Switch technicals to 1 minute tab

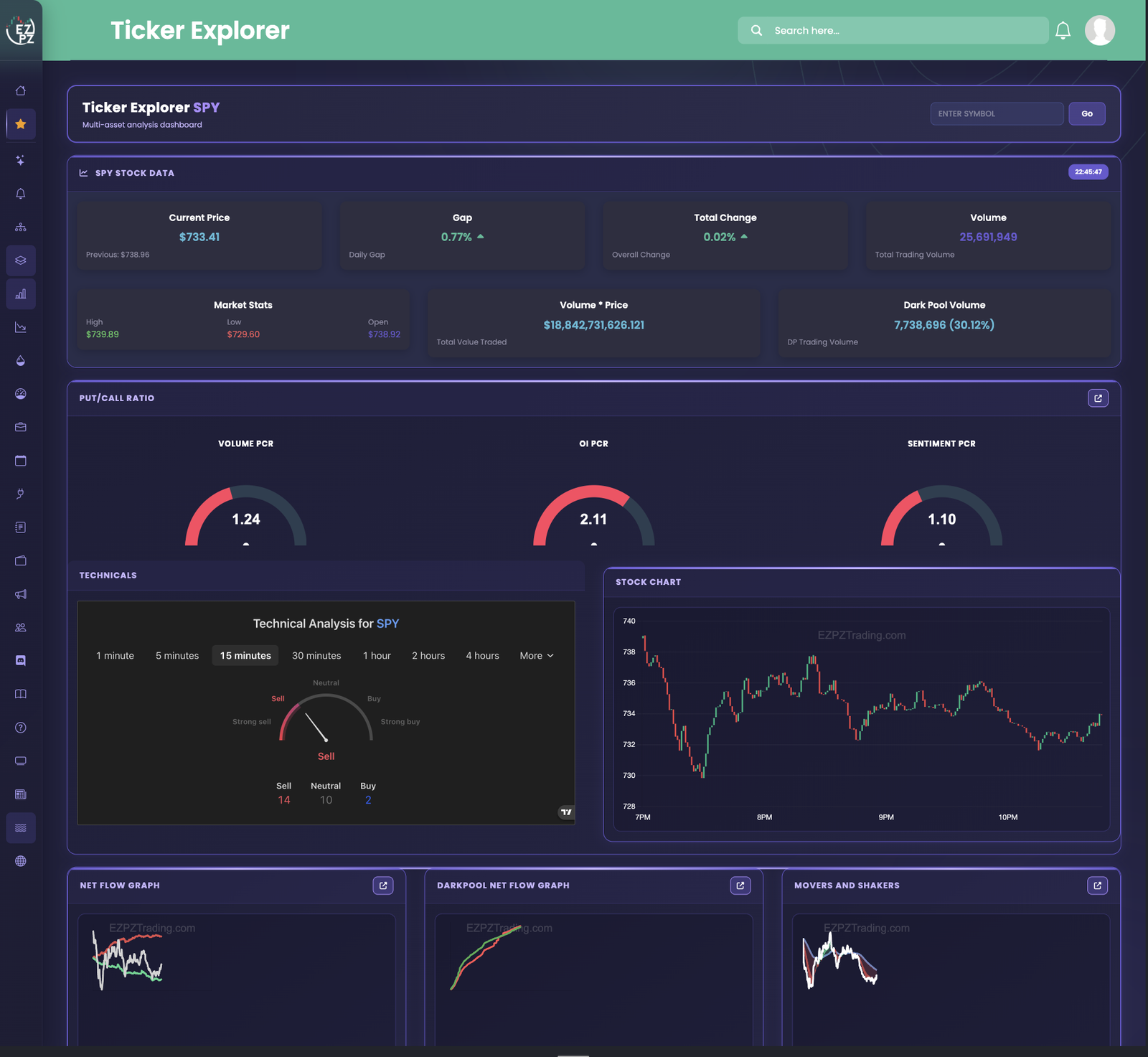pos(116,656)
